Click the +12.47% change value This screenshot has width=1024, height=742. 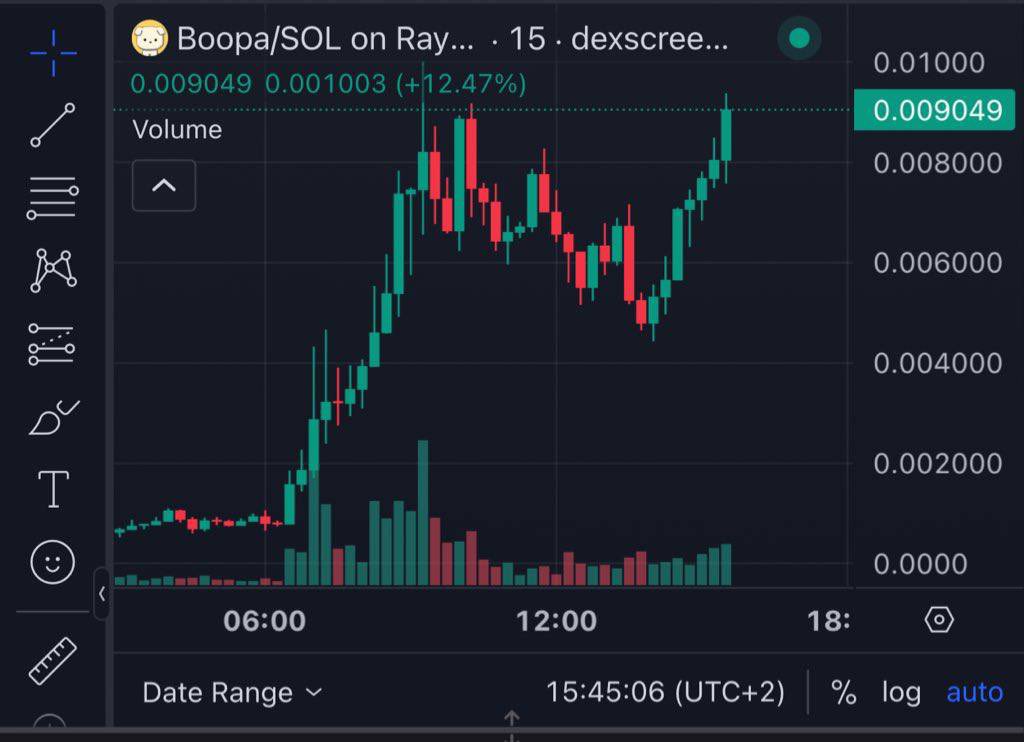[460, 84]
